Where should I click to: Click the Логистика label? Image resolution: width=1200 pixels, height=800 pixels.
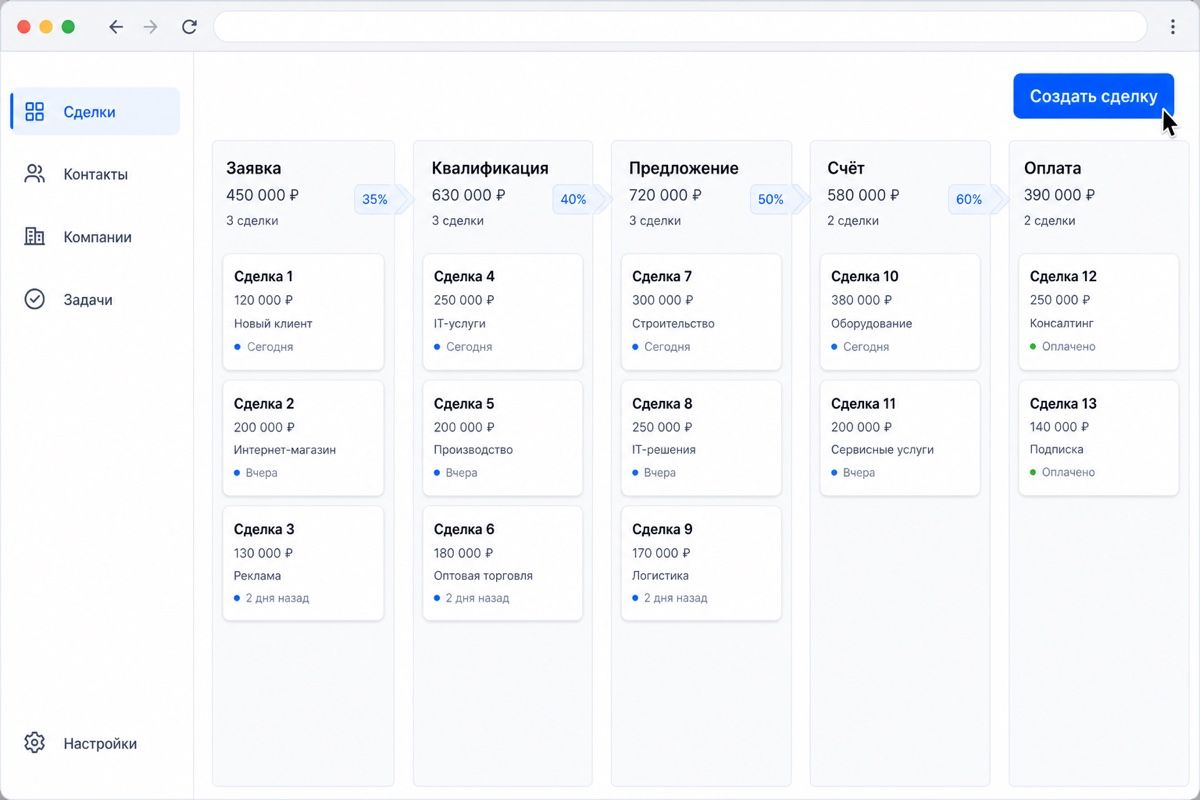pos(662,576)
